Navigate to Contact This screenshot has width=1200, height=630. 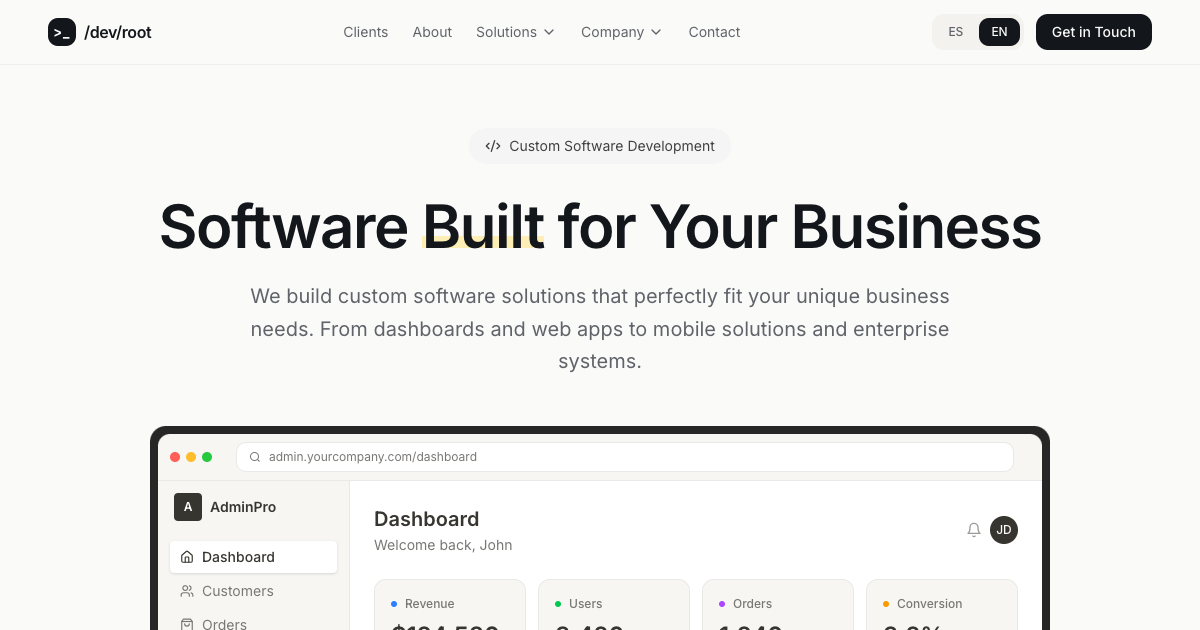(714, 32)
